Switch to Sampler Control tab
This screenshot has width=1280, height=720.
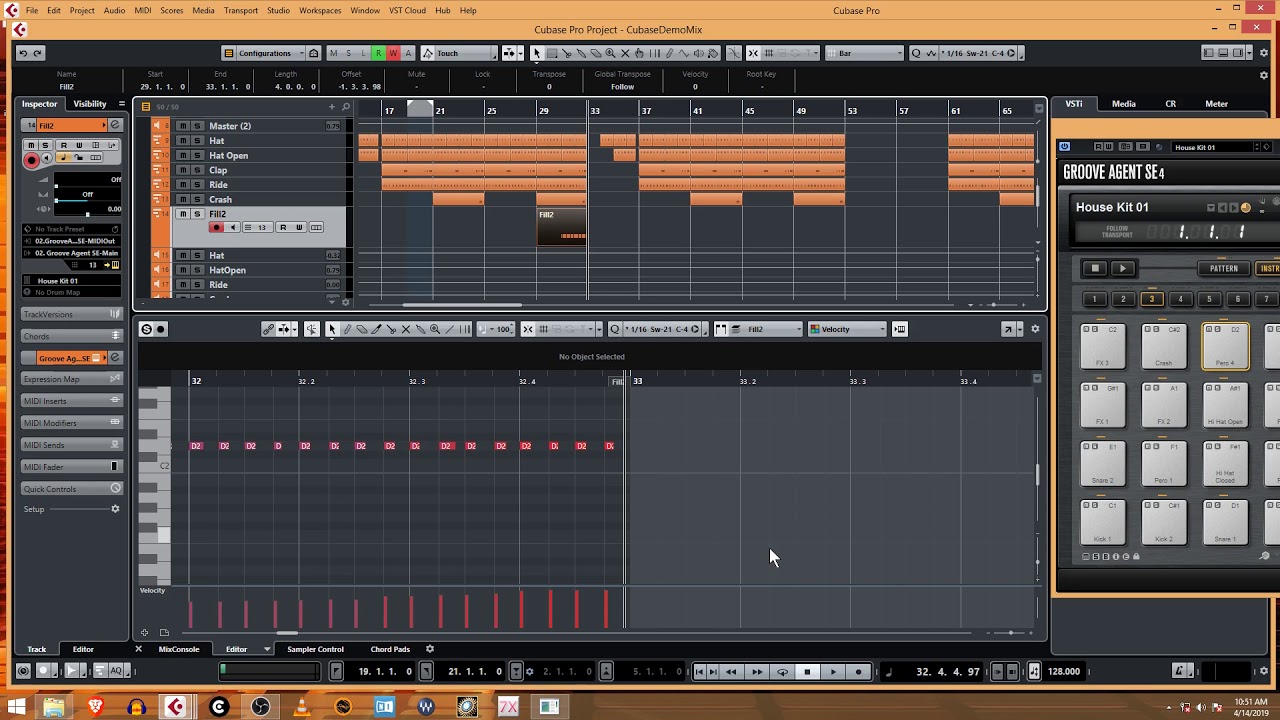315,649
